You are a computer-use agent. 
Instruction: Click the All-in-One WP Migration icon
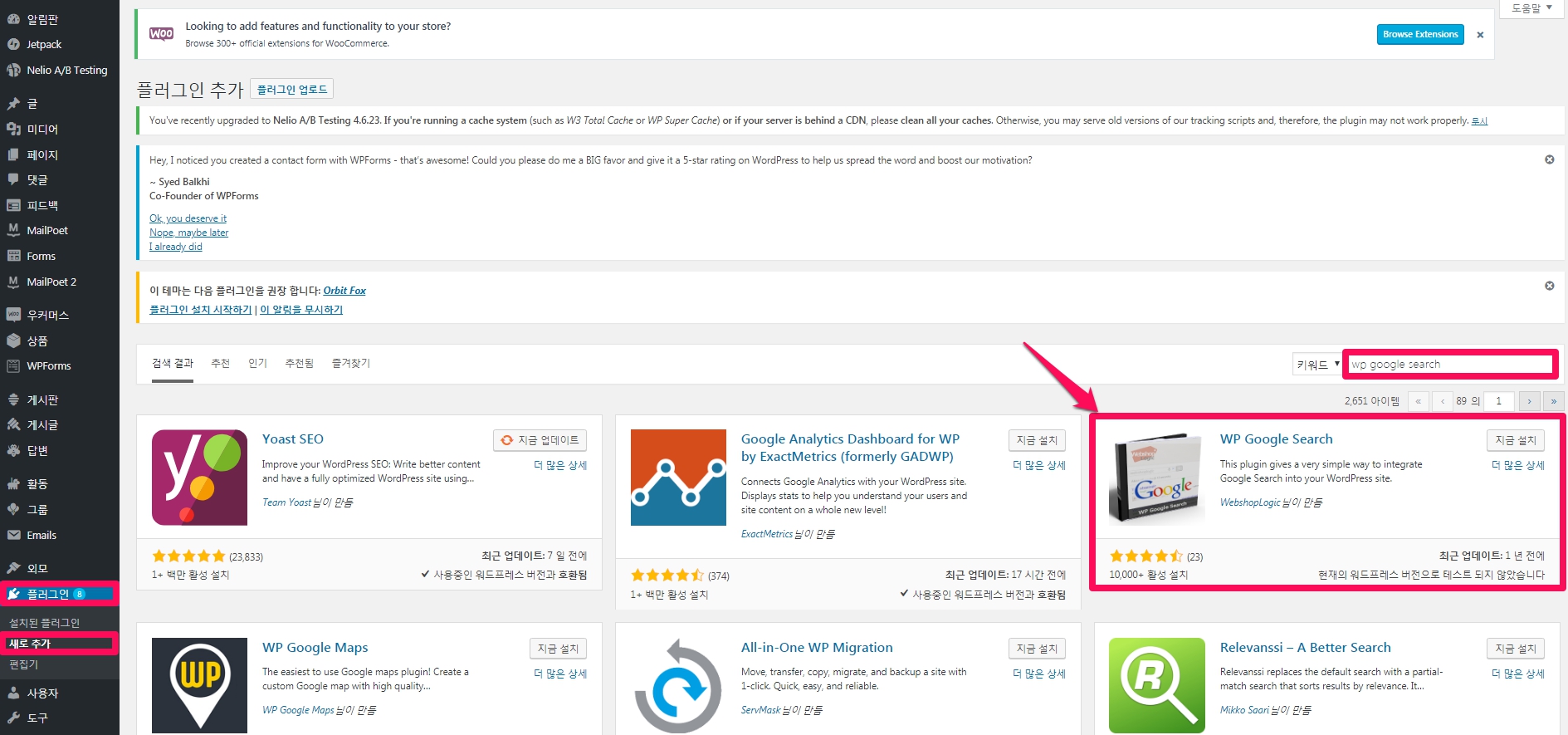tap(678, 685)
